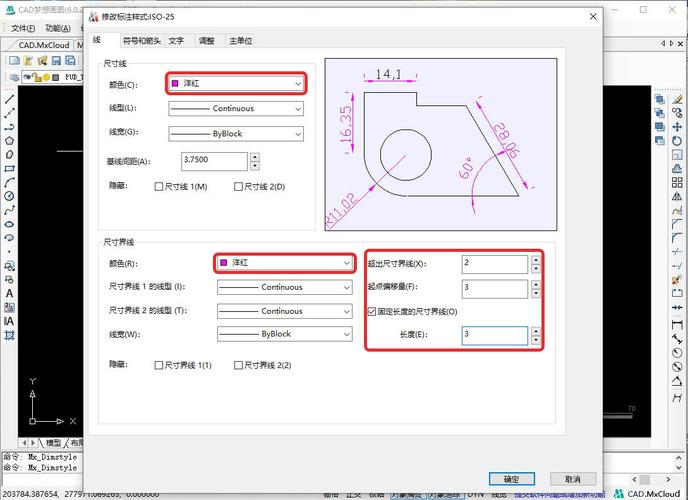Viewport: 688px width, 500px height.
Task: Click the CAD.MxCloud drawing tab
Action: click(44, 45)
